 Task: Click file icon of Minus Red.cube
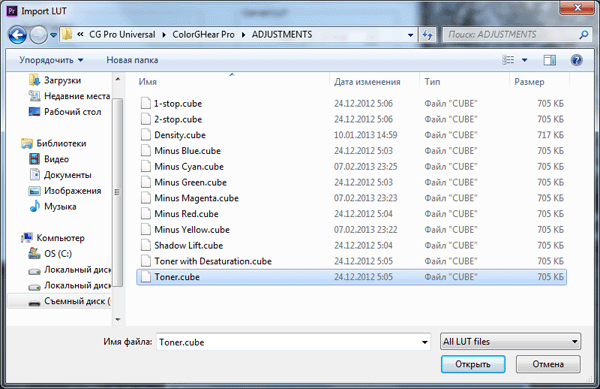[x=145, y=213]
